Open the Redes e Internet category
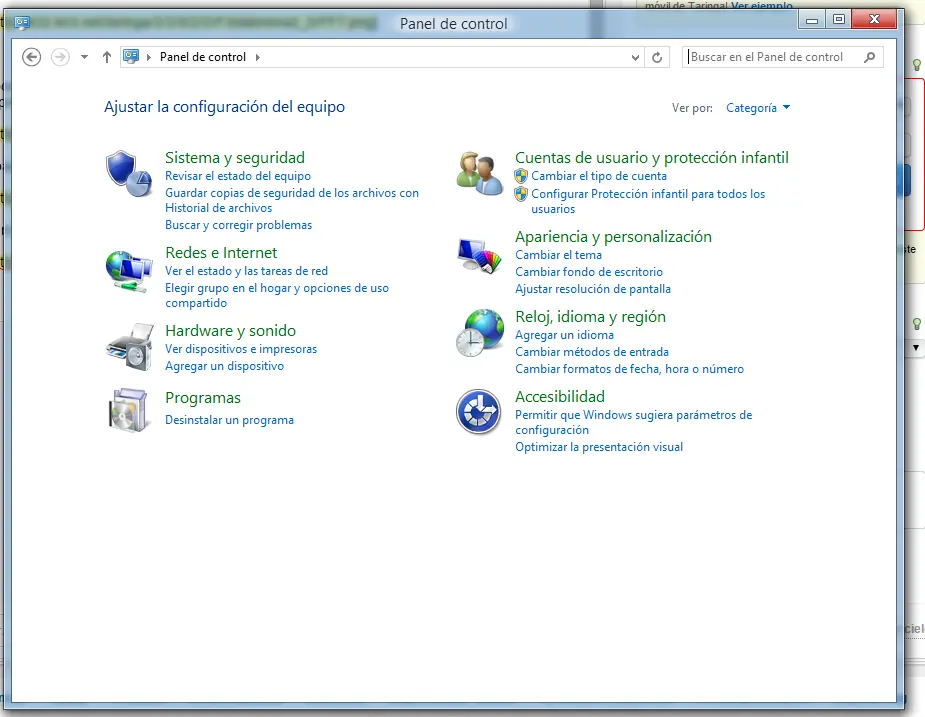 pyautogui.click(x=221, y=253)
